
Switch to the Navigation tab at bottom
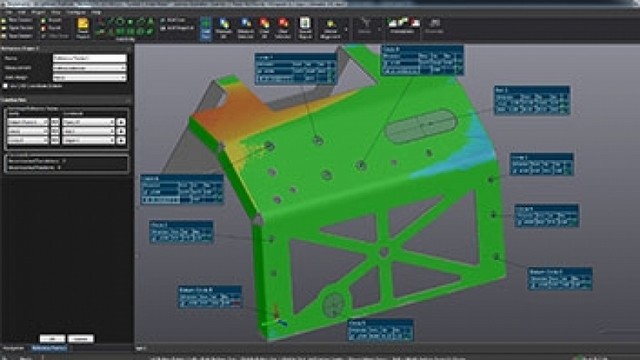click(x=13, y=348)
